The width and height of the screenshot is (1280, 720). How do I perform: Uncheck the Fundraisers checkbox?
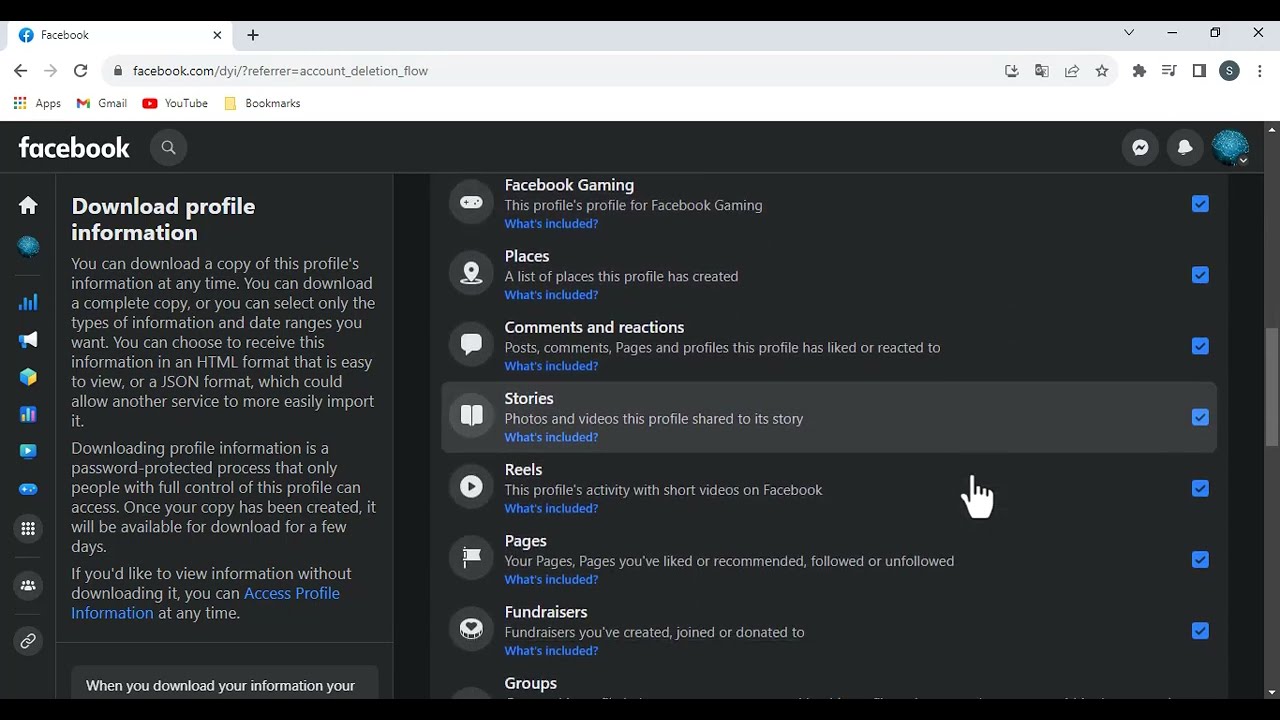pyautogui.click(x=1200, y=631)
